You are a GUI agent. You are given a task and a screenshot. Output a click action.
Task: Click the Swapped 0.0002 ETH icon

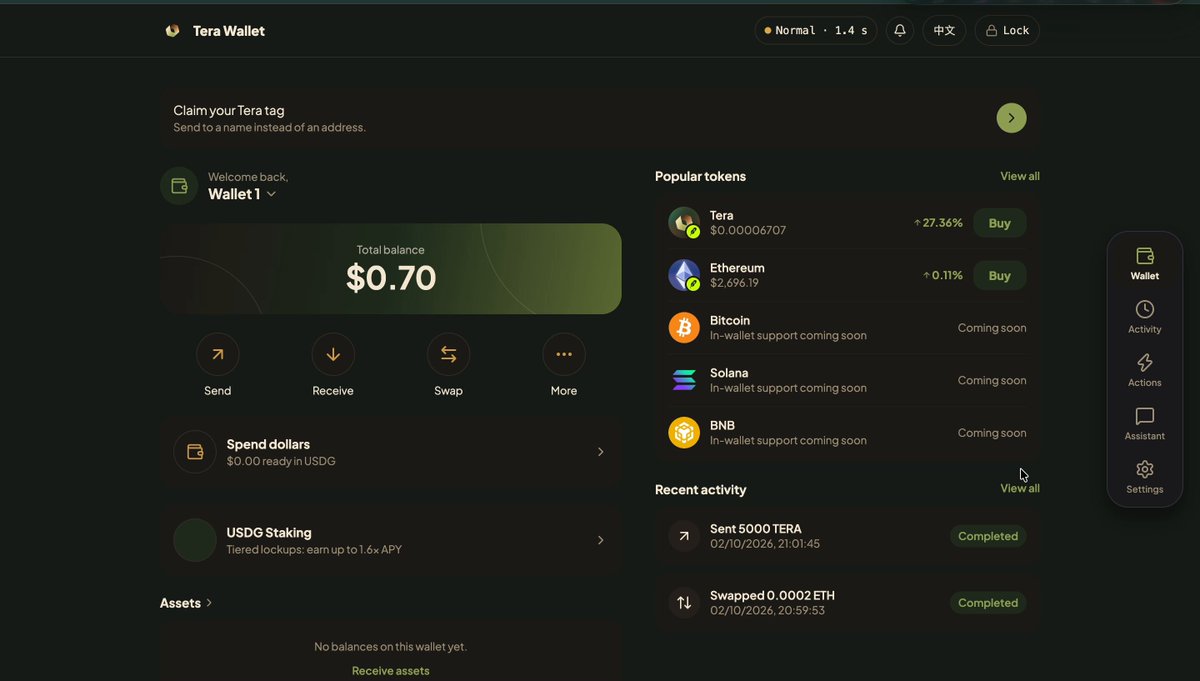click(684, 603)
